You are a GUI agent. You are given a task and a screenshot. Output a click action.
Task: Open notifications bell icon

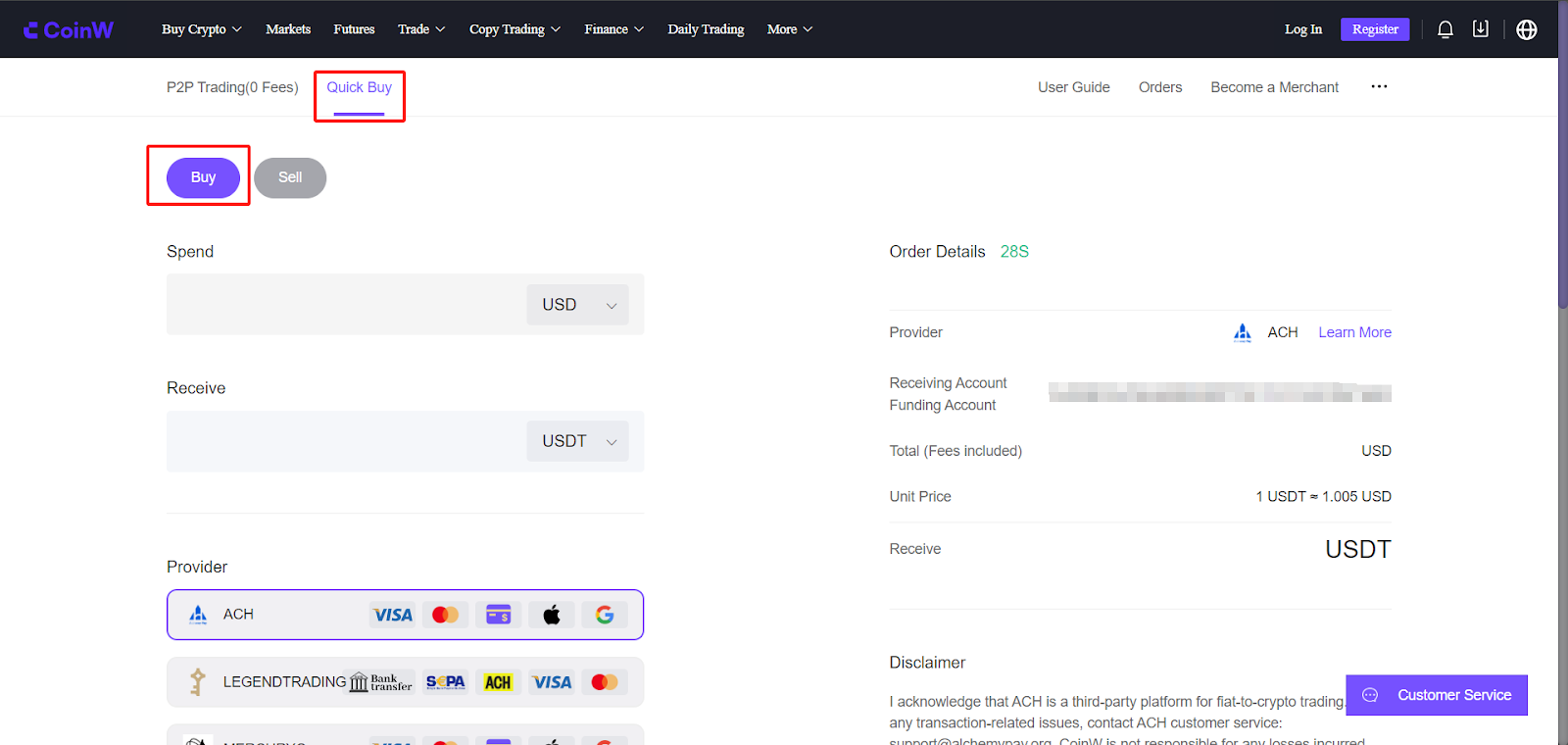(1445, 29)
